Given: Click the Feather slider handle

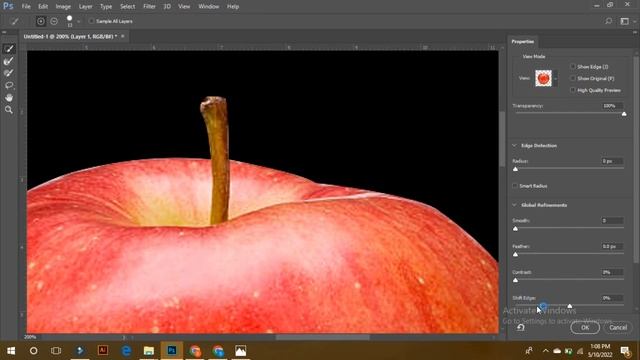Looking at the screenshot, I should click(515, 254).
